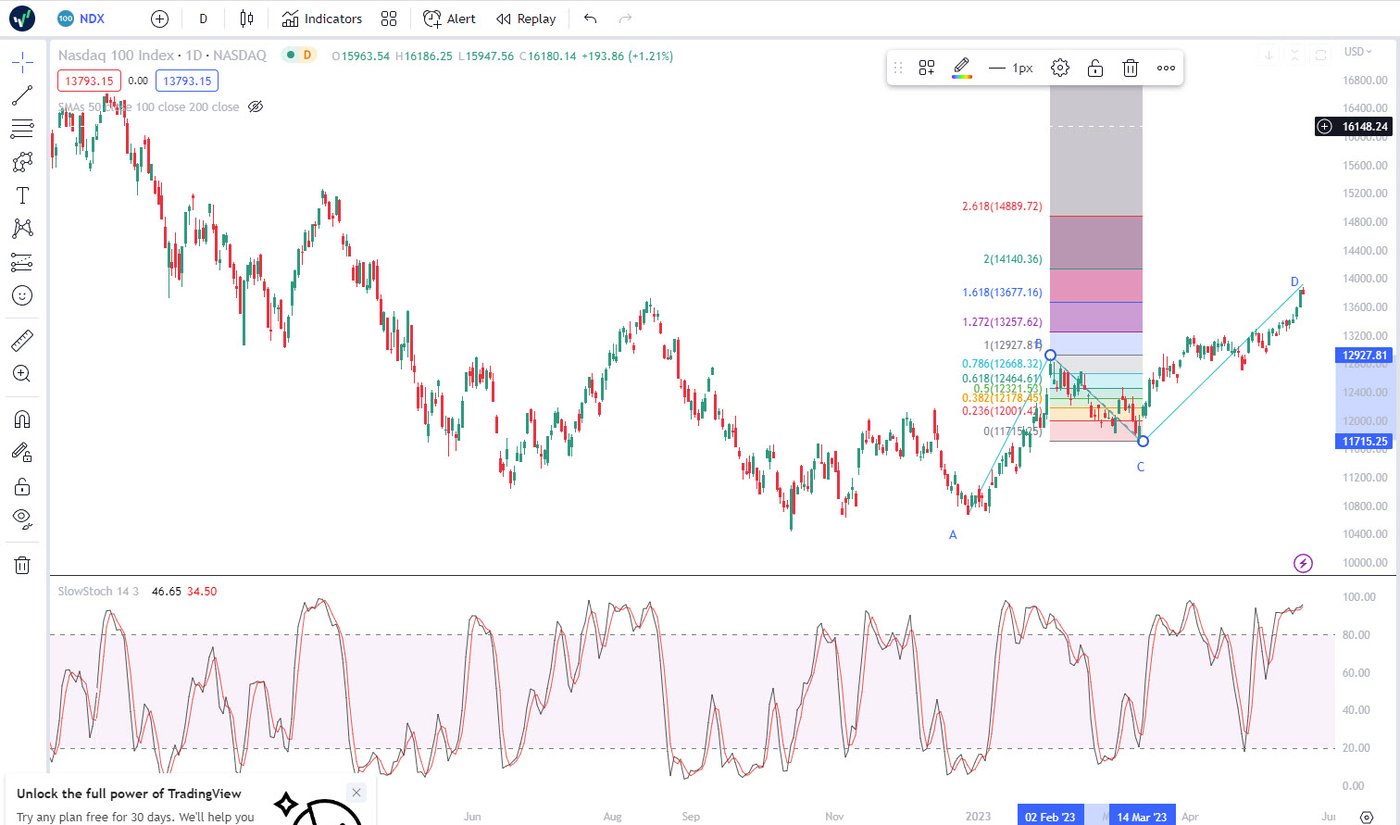Click the NDX symbol search button
The image size is (1400, 825).
pos(81,19)
